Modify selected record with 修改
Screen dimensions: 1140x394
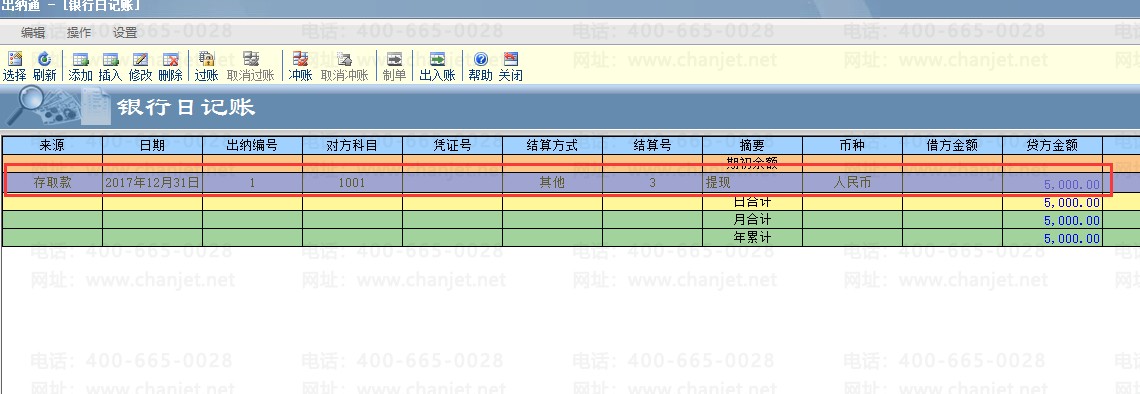[140, 66]
